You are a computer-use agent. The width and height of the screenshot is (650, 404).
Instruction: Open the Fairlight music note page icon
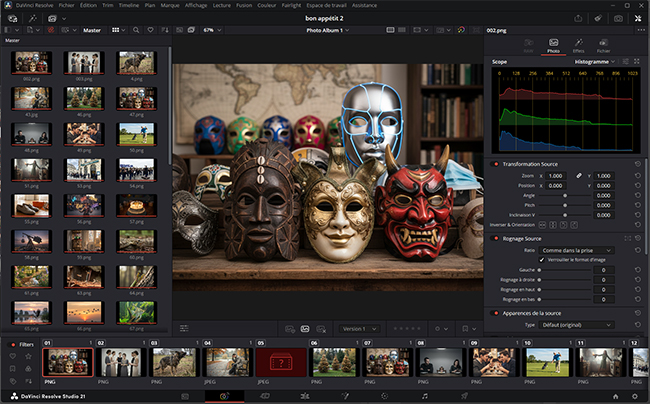[x=424, y=396]
